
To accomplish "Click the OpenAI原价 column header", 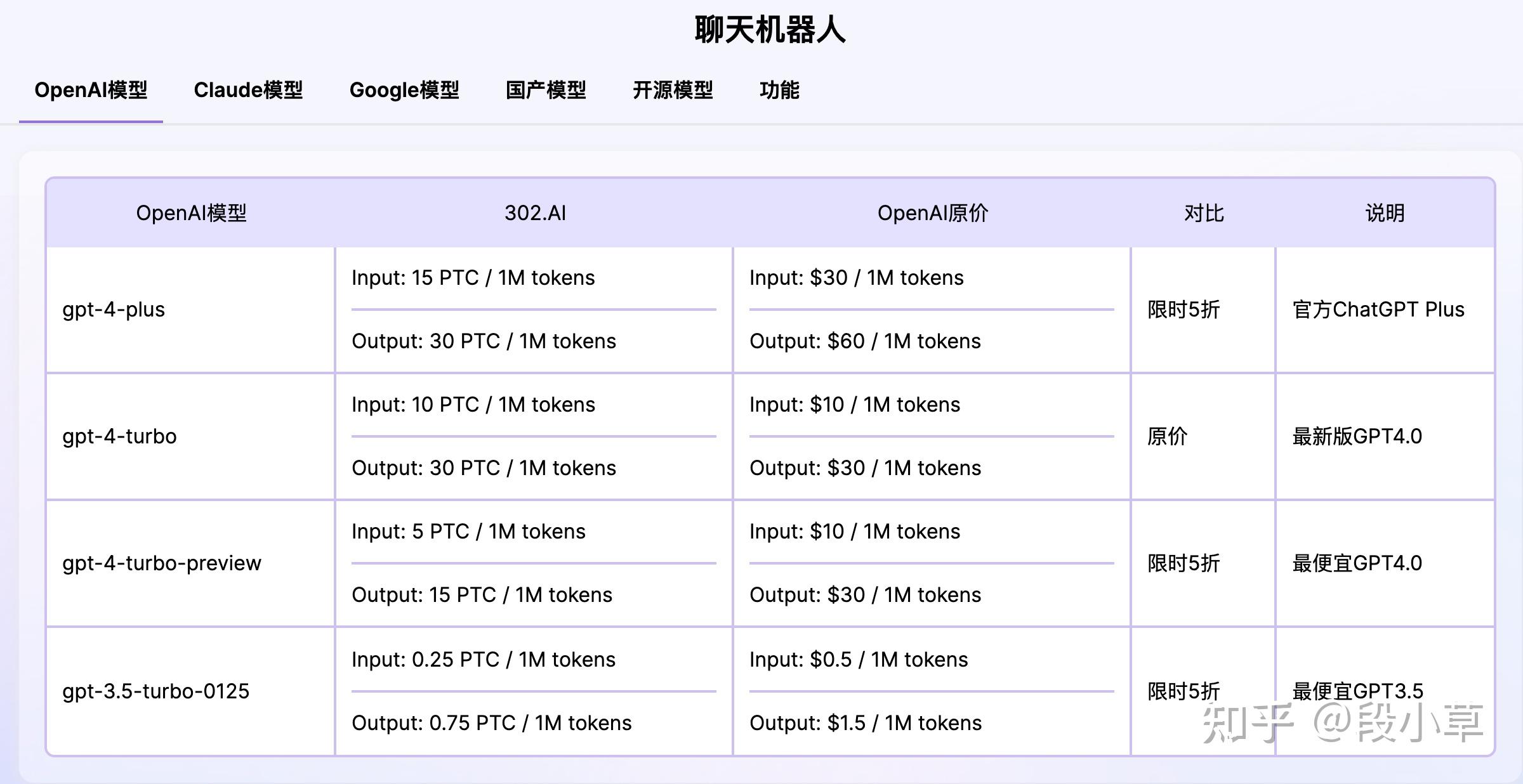I will [x=932, y=213].
